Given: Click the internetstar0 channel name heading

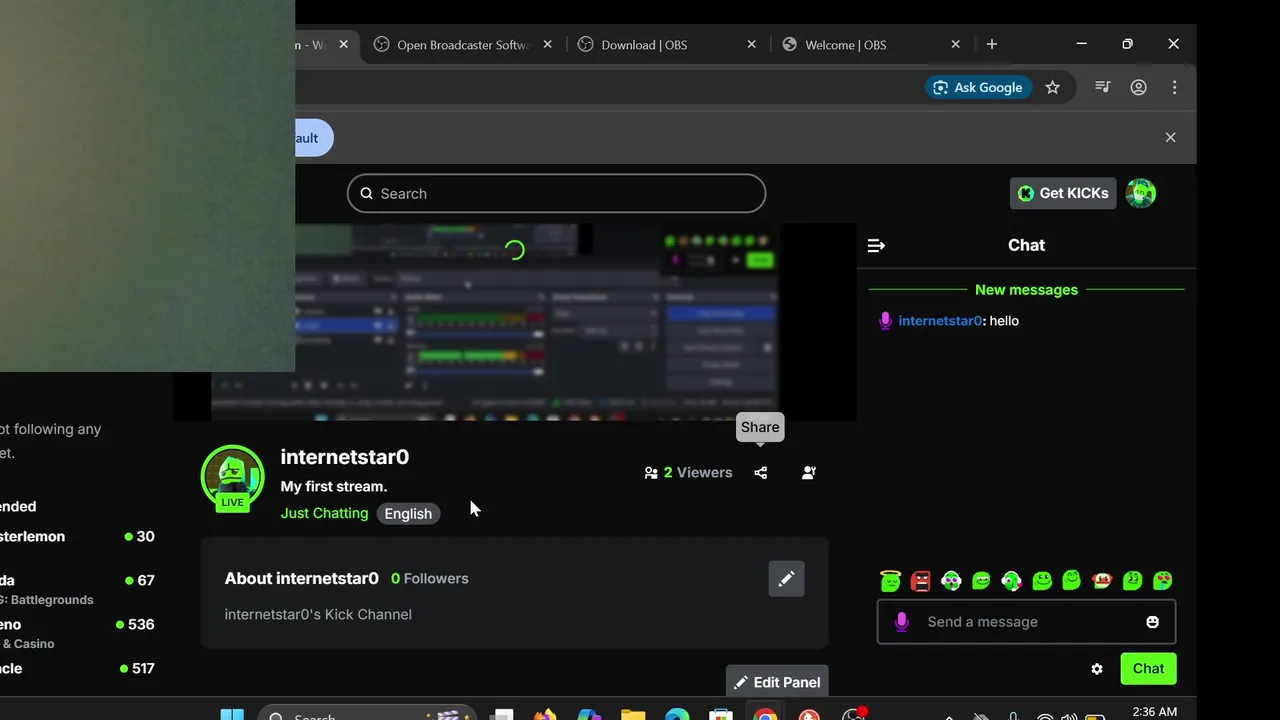Looking at the screenshot, I should [345, 457].
